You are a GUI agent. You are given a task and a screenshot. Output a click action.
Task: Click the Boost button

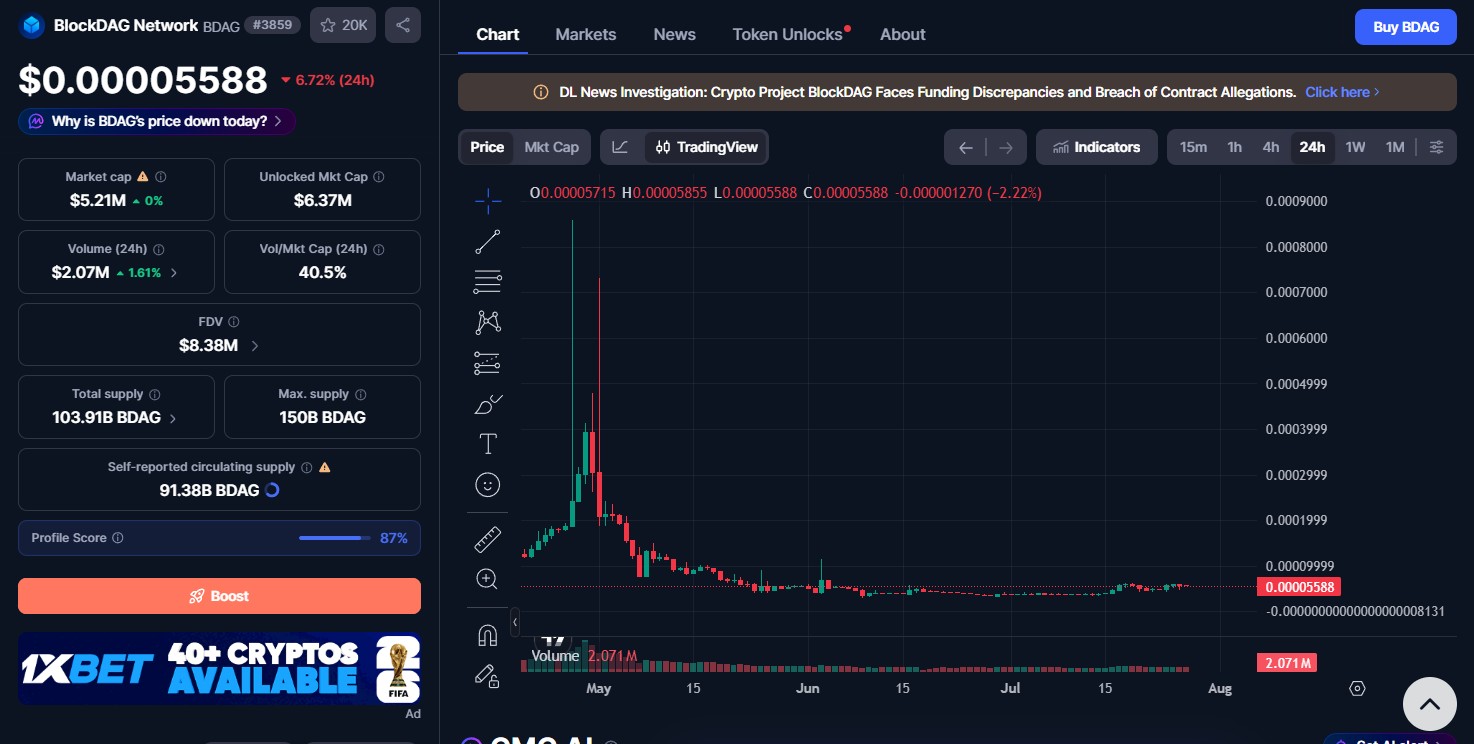click(x=219, y=596)
